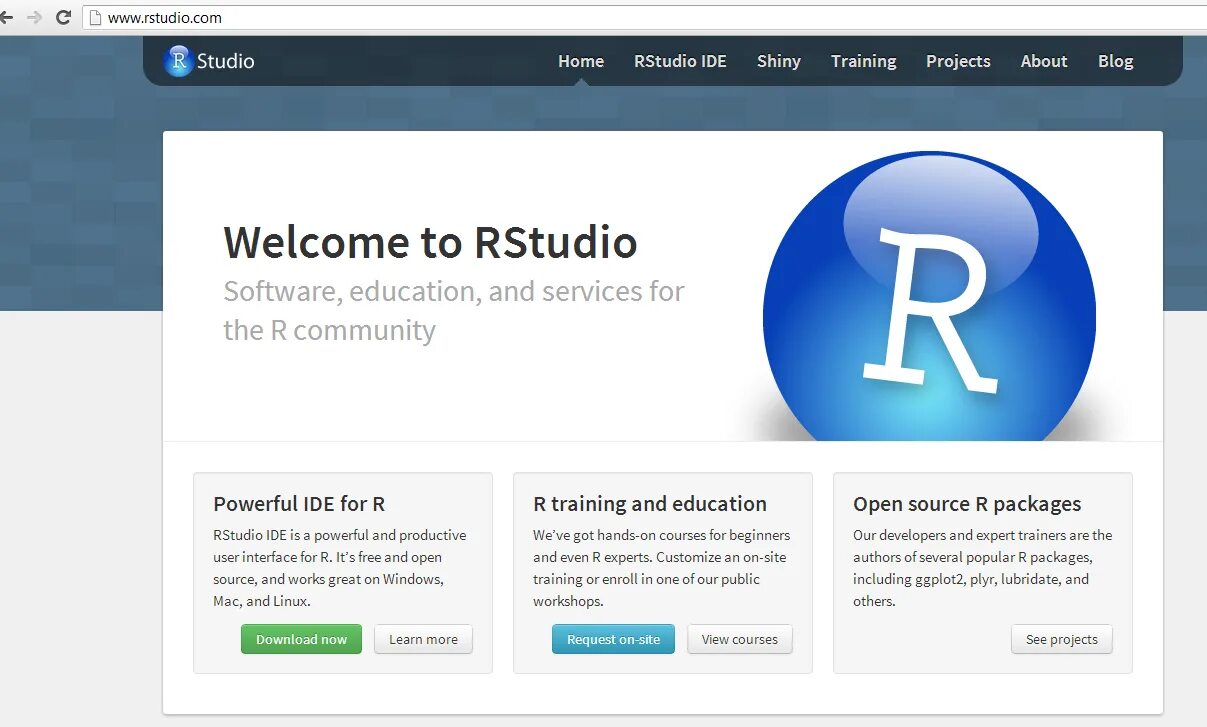Click the browser forward arrow
Screen dimensions: 1207x727
[35, 17]
